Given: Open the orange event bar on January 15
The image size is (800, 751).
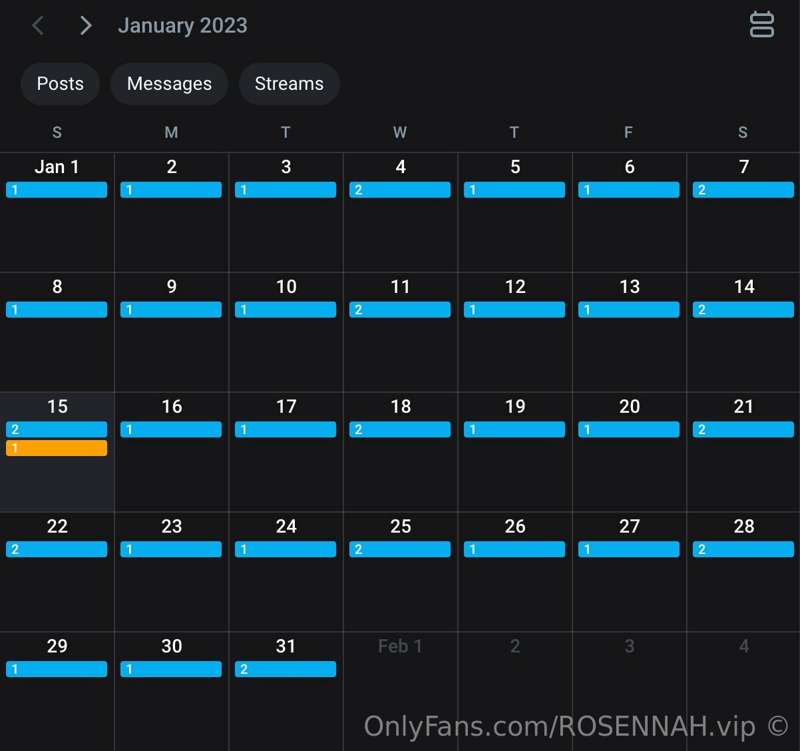Looking at the screenshot, I should (57, 448).
